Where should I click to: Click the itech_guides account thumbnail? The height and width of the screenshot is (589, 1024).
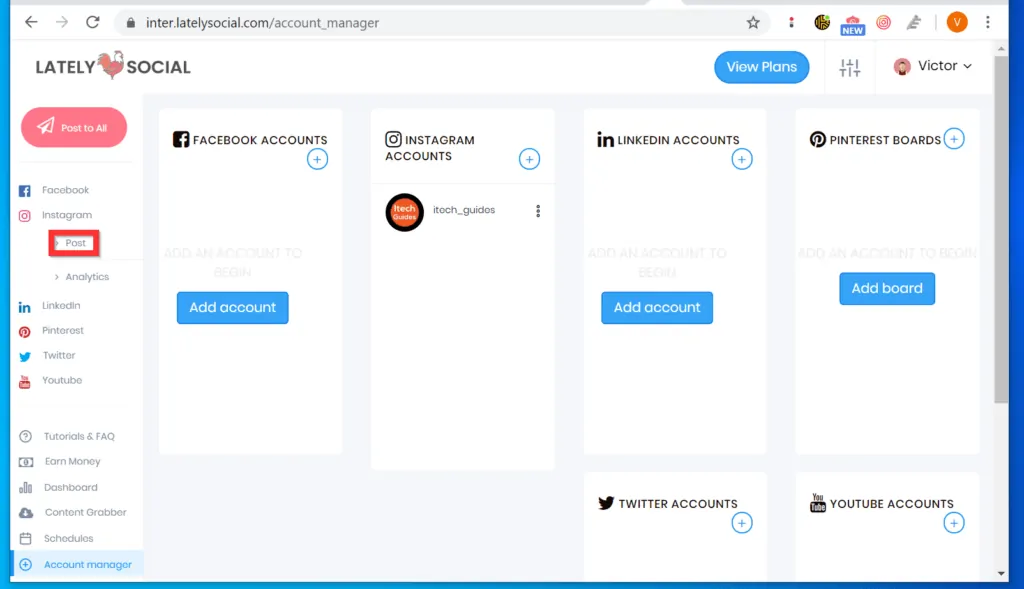tap(404, 211)
